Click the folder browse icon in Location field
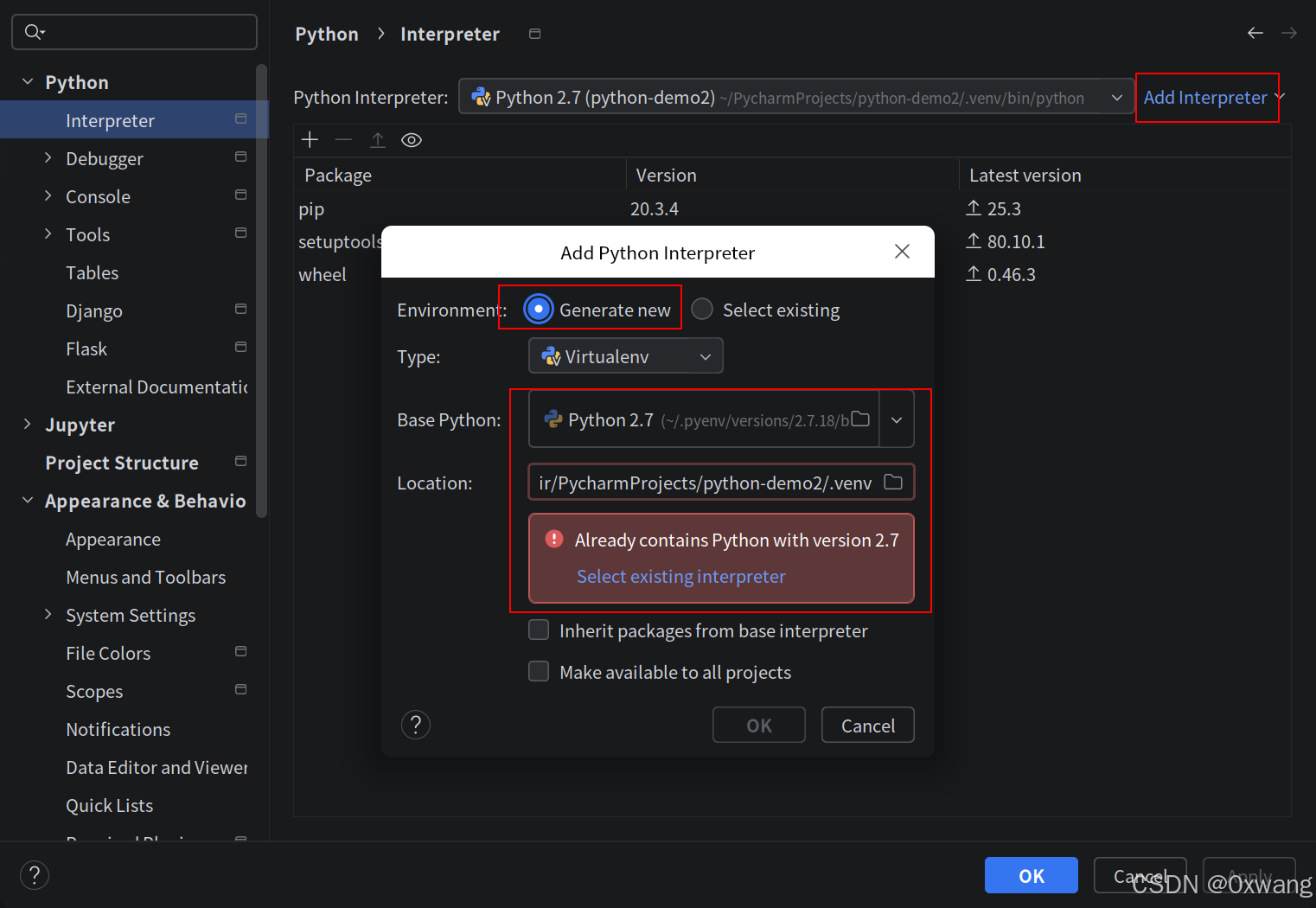1316x908 pixels. point(893,483)
